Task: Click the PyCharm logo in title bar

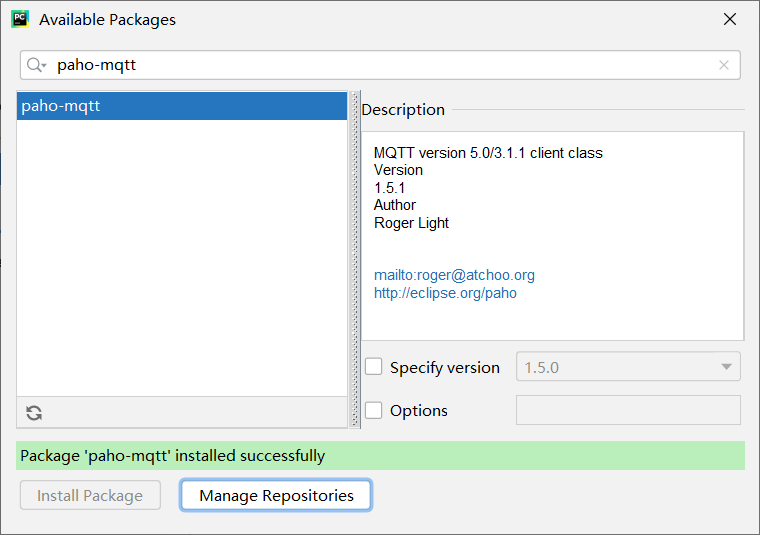Action: tap(20, 19)
